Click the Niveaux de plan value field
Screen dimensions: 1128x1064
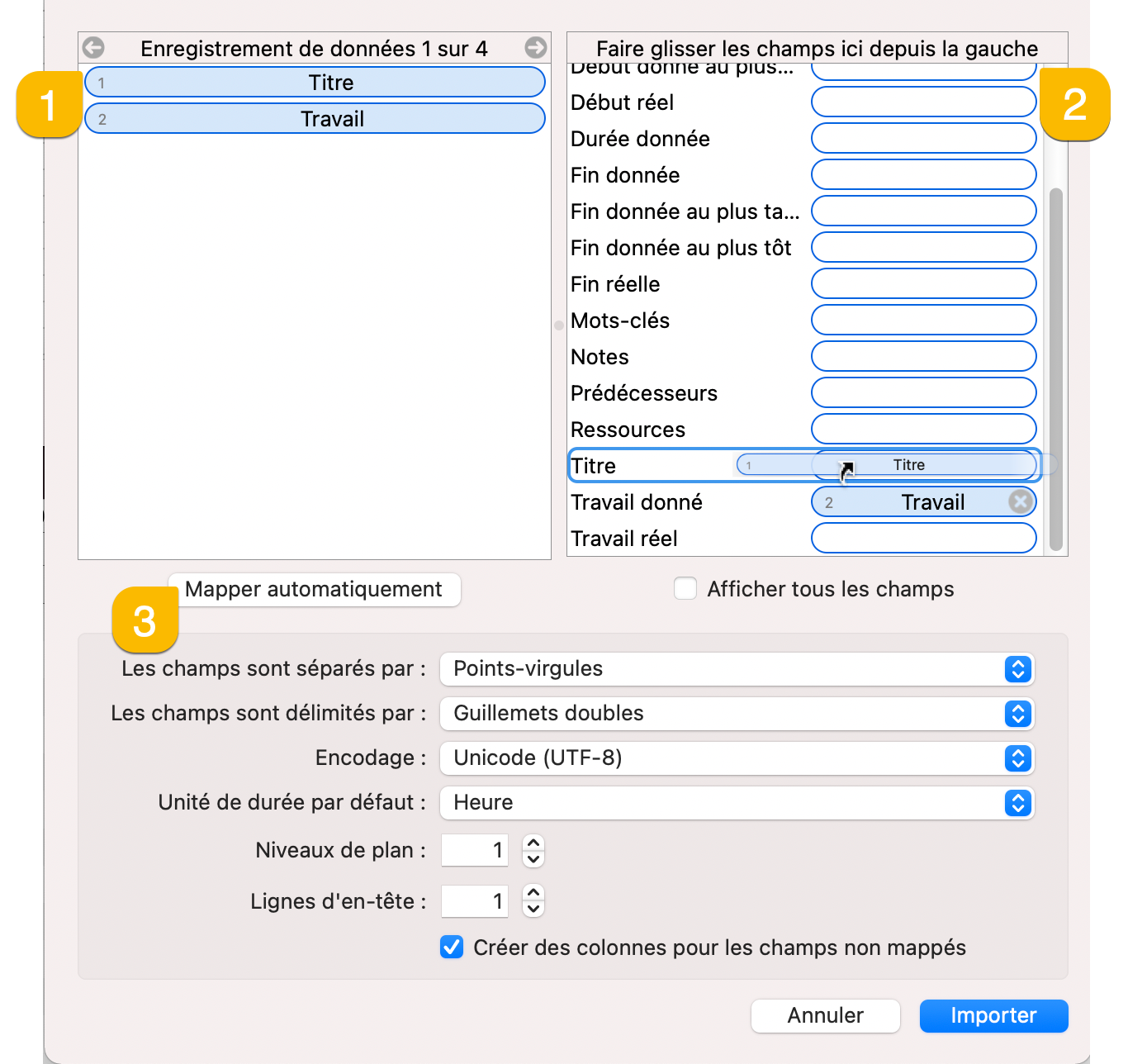pos(475,850)
